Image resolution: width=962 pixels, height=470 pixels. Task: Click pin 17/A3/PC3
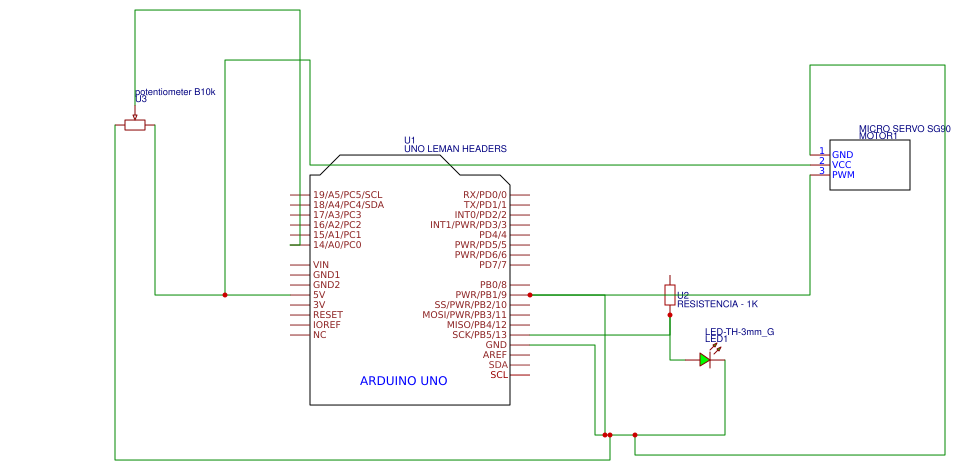(x=337, y=215)
